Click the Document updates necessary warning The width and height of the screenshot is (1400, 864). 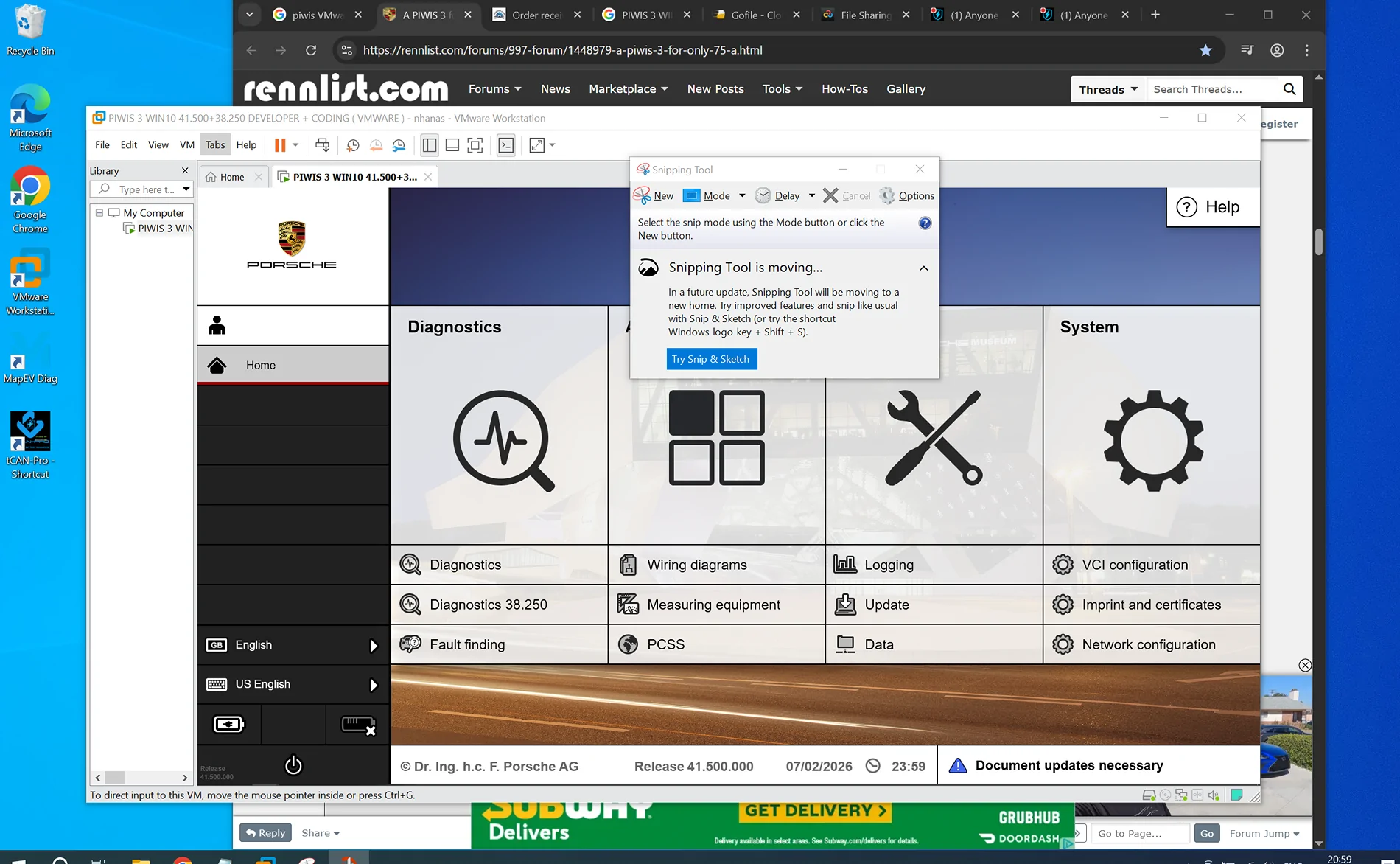pyautogui.click(x=1099, y=765)
